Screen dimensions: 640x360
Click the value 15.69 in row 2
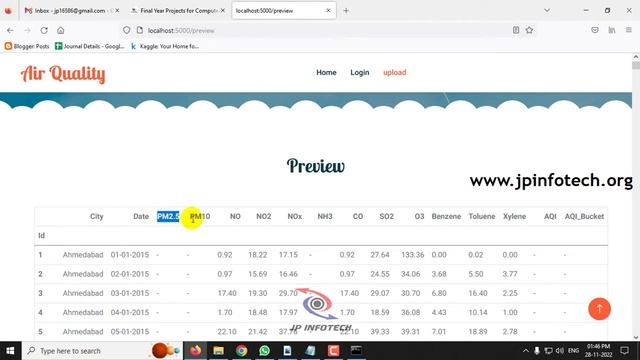click(258, 274)
